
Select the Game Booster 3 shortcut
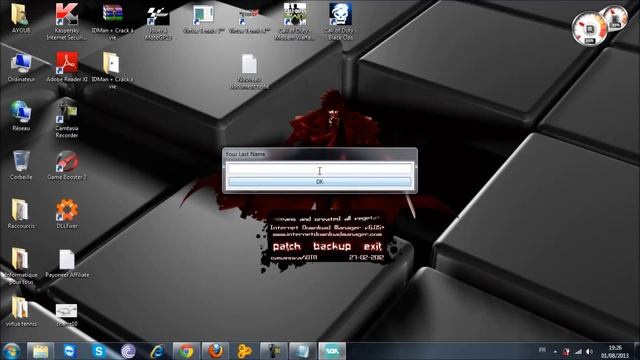[x=67, y=165]
